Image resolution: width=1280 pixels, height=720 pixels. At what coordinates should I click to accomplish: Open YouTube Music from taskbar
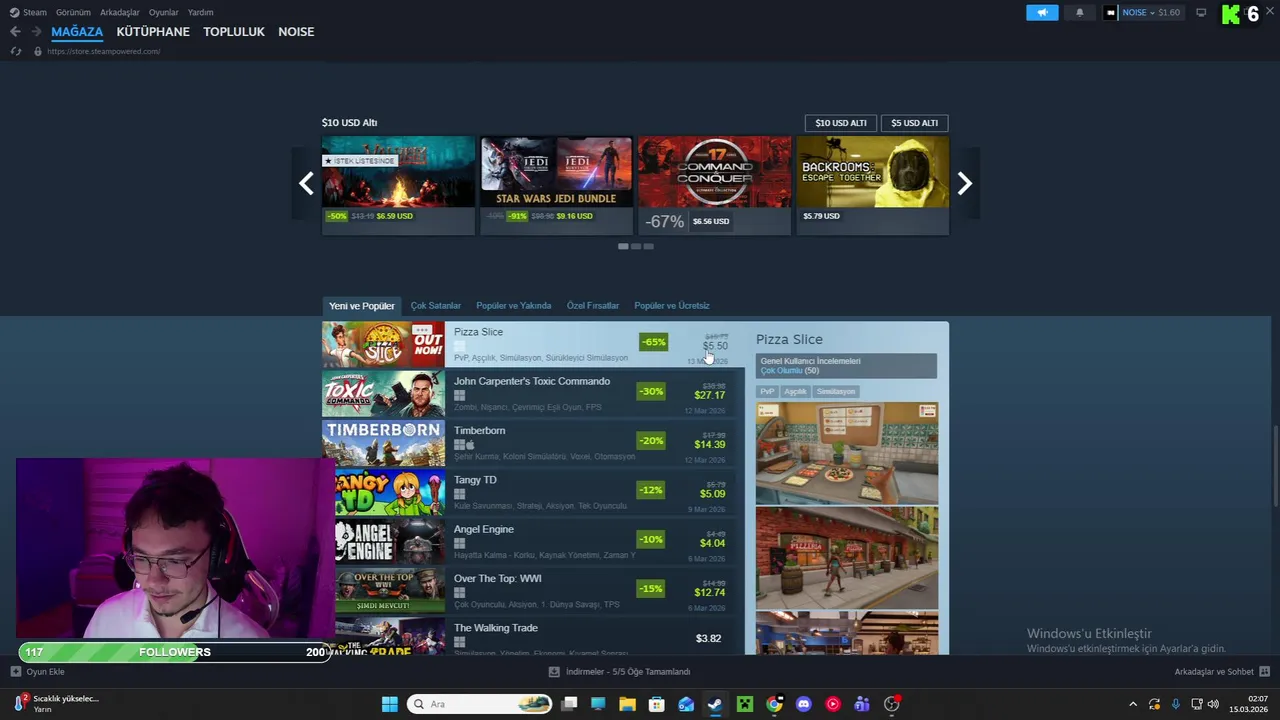tap(832, 704)
